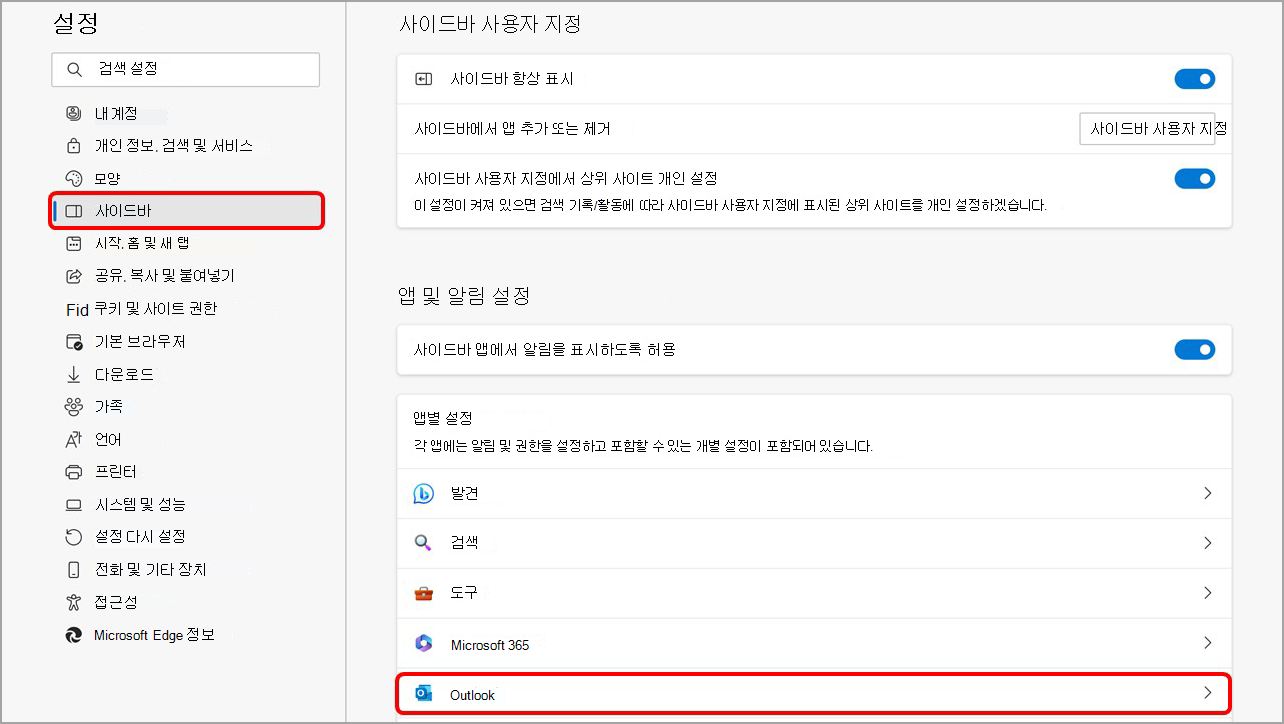Click the browser icon beside 기본 브라우저

point(73,342)
